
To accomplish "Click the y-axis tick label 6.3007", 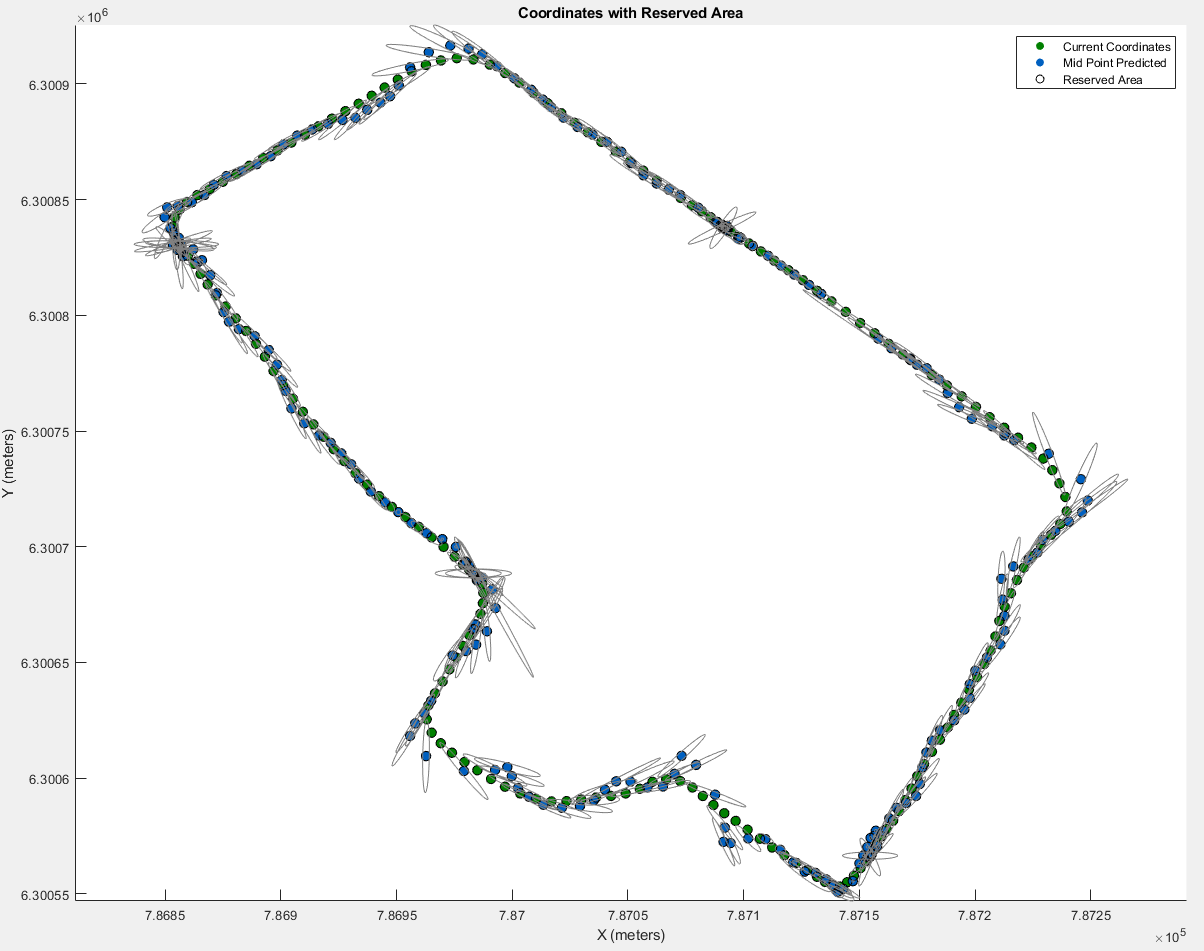I will (x=47, y=548).
